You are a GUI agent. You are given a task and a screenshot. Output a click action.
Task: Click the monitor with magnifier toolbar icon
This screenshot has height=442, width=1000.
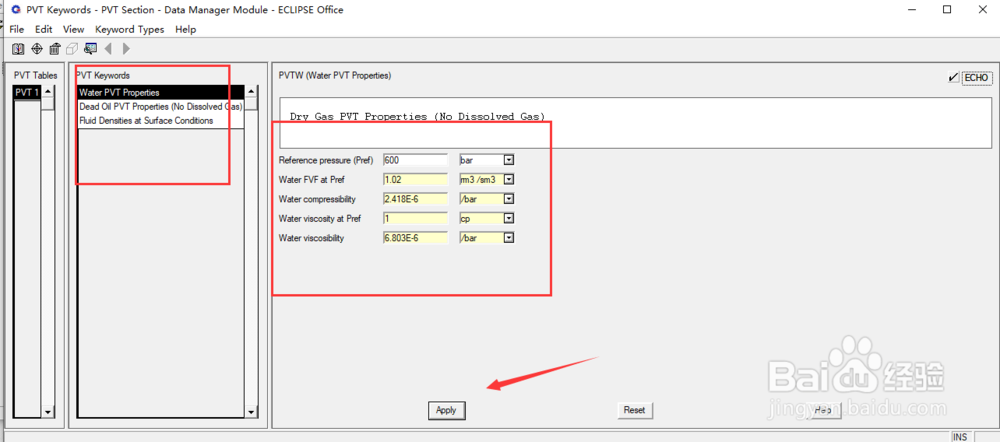pos(90,48)
